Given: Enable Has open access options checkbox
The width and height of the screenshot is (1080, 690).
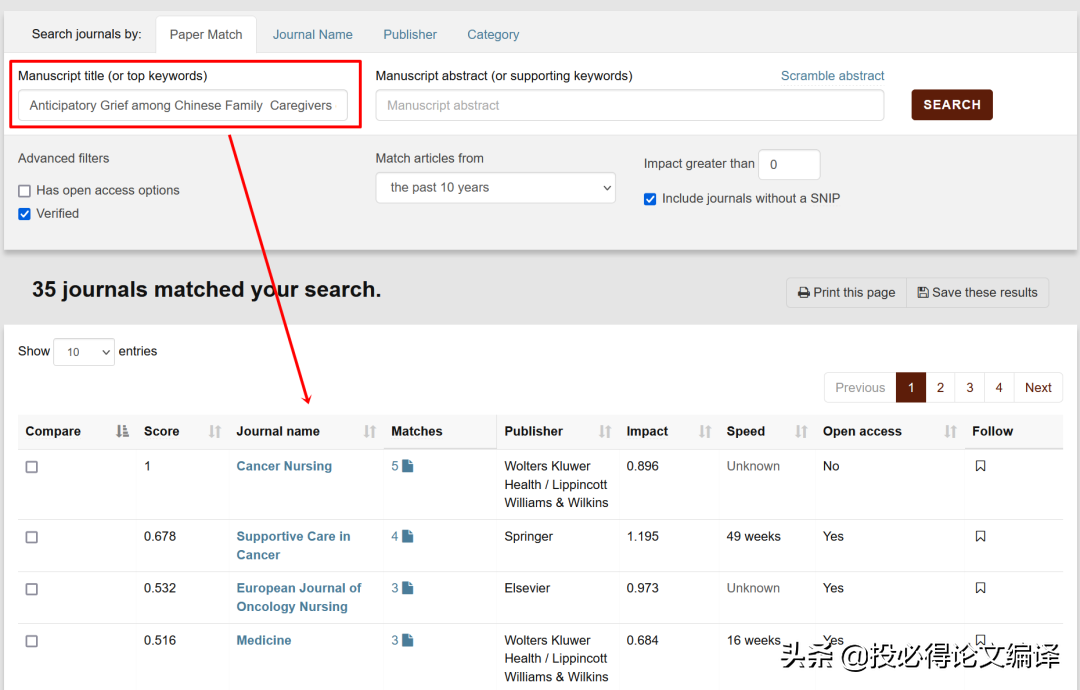Looking at the screenshot, I should click(x=25, y=191).
